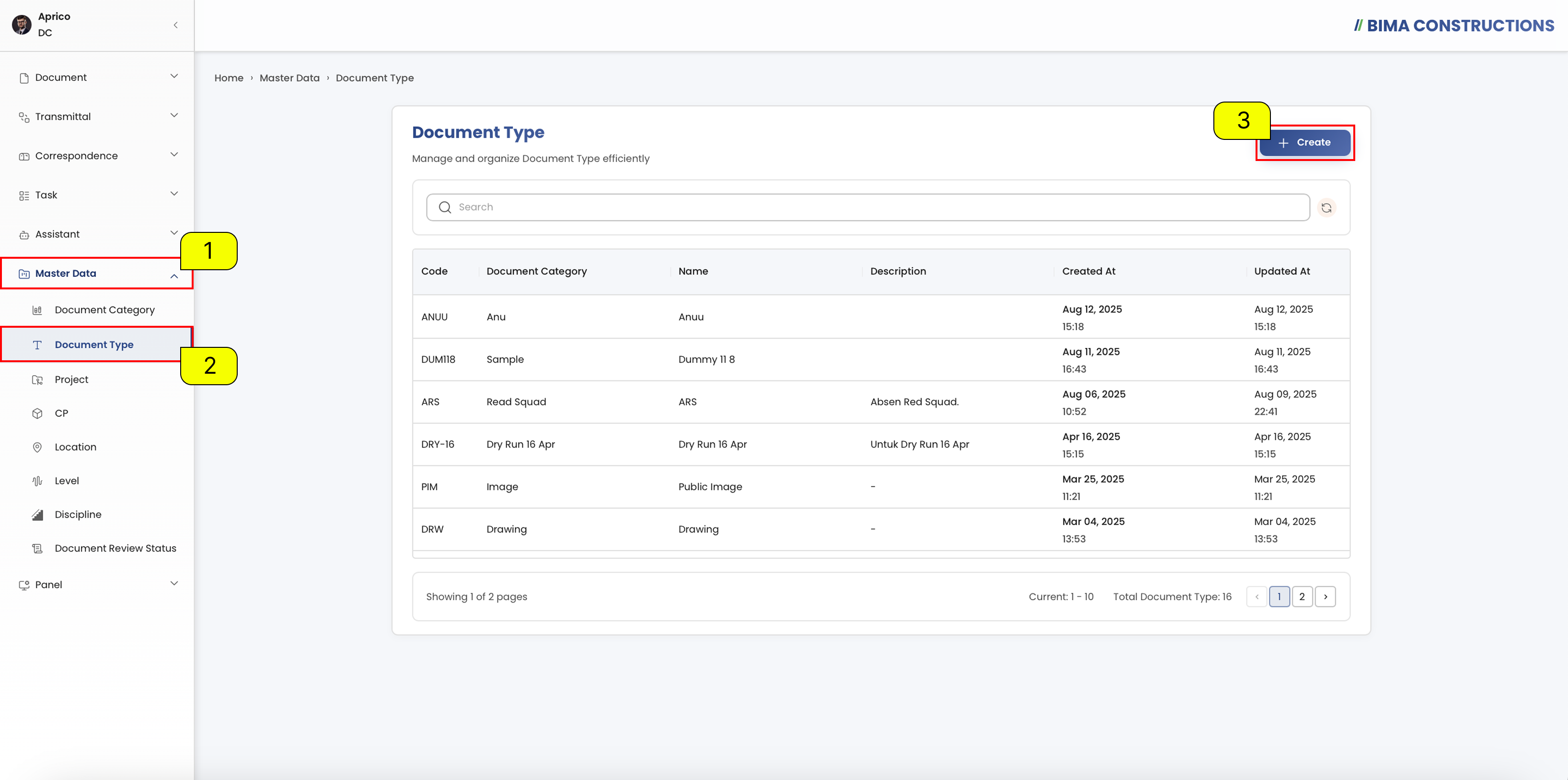The width and height of the screenshot is (1568, 780).
Task: Click the Panel monitor icon
Action: coord(24,585)
